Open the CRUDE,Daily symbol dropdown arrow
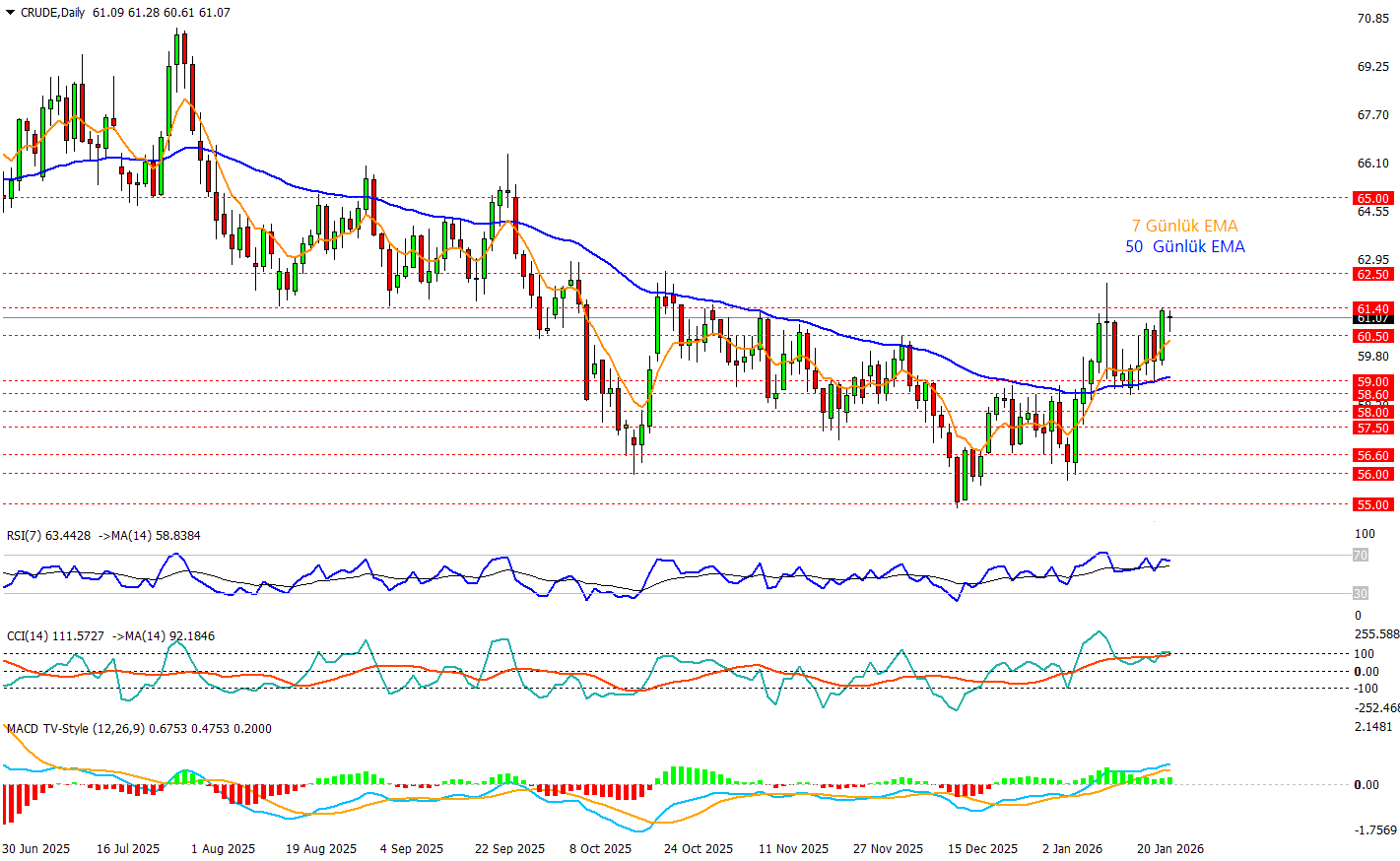The image size is (1400, 861). (10, 13)
